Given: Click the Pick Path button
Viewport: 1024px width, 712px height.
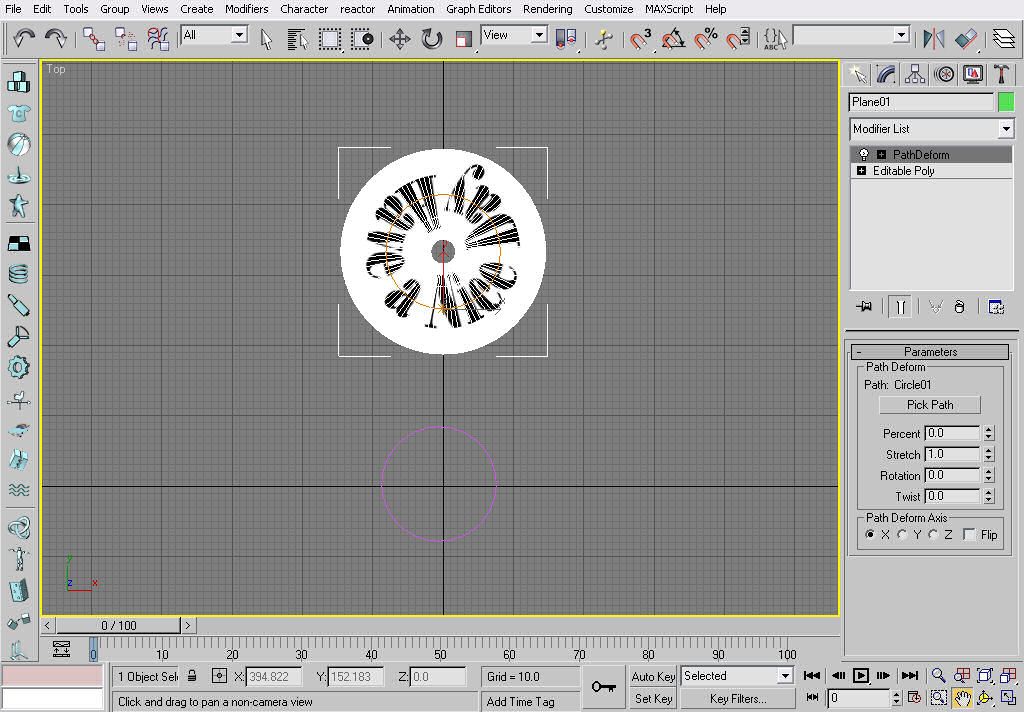Looking at the screenshot, I should point(930,405).
